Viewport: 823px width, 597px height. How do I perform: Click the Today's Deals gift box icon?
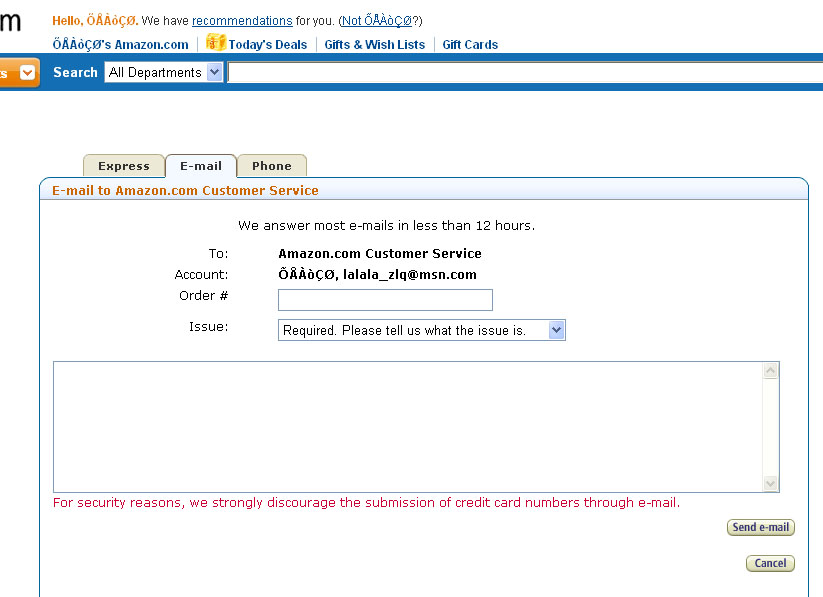coord(215,43)
